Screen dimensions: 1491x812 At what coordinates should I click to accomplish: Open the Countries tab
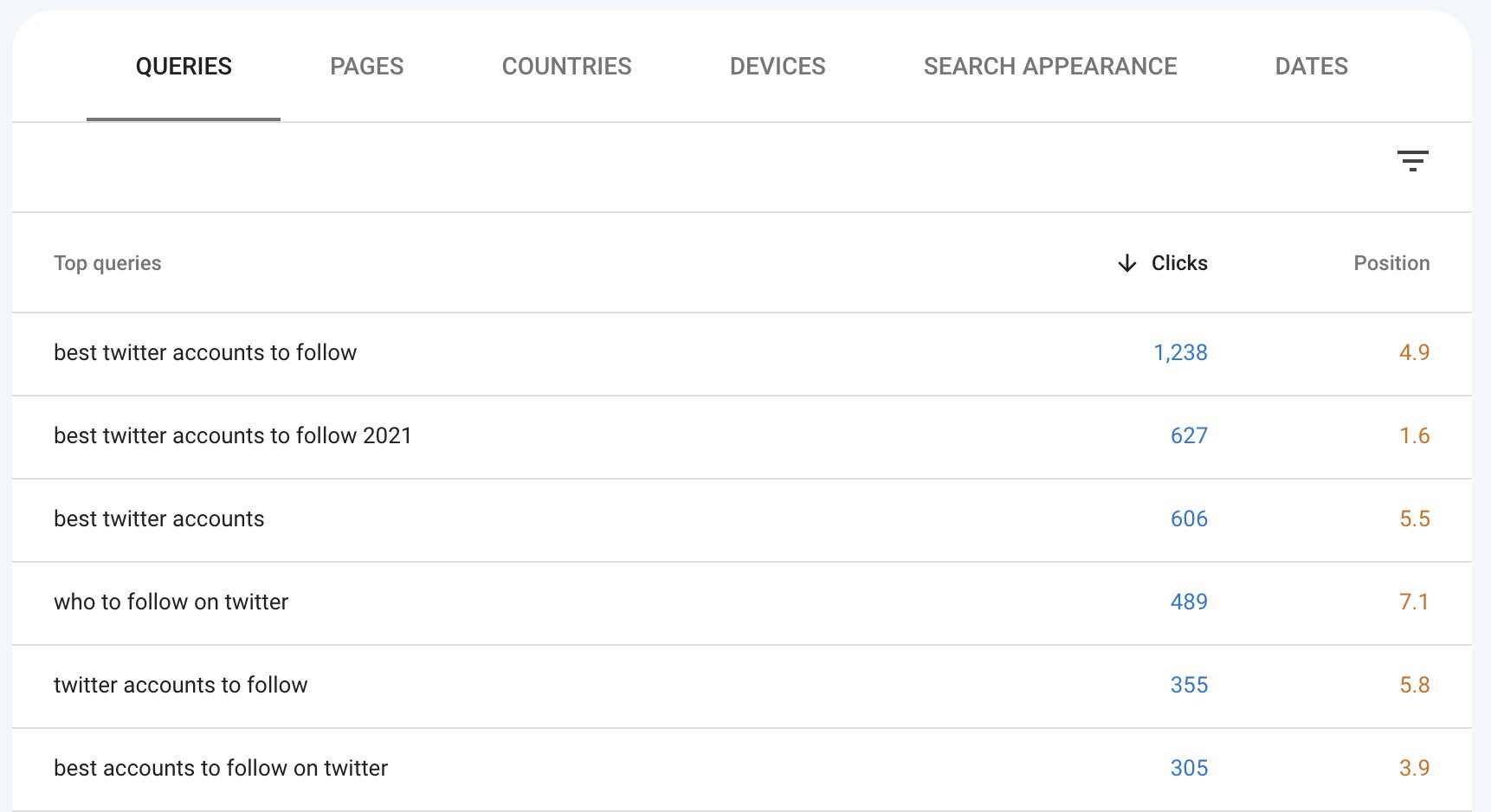(x=567, y=67)
